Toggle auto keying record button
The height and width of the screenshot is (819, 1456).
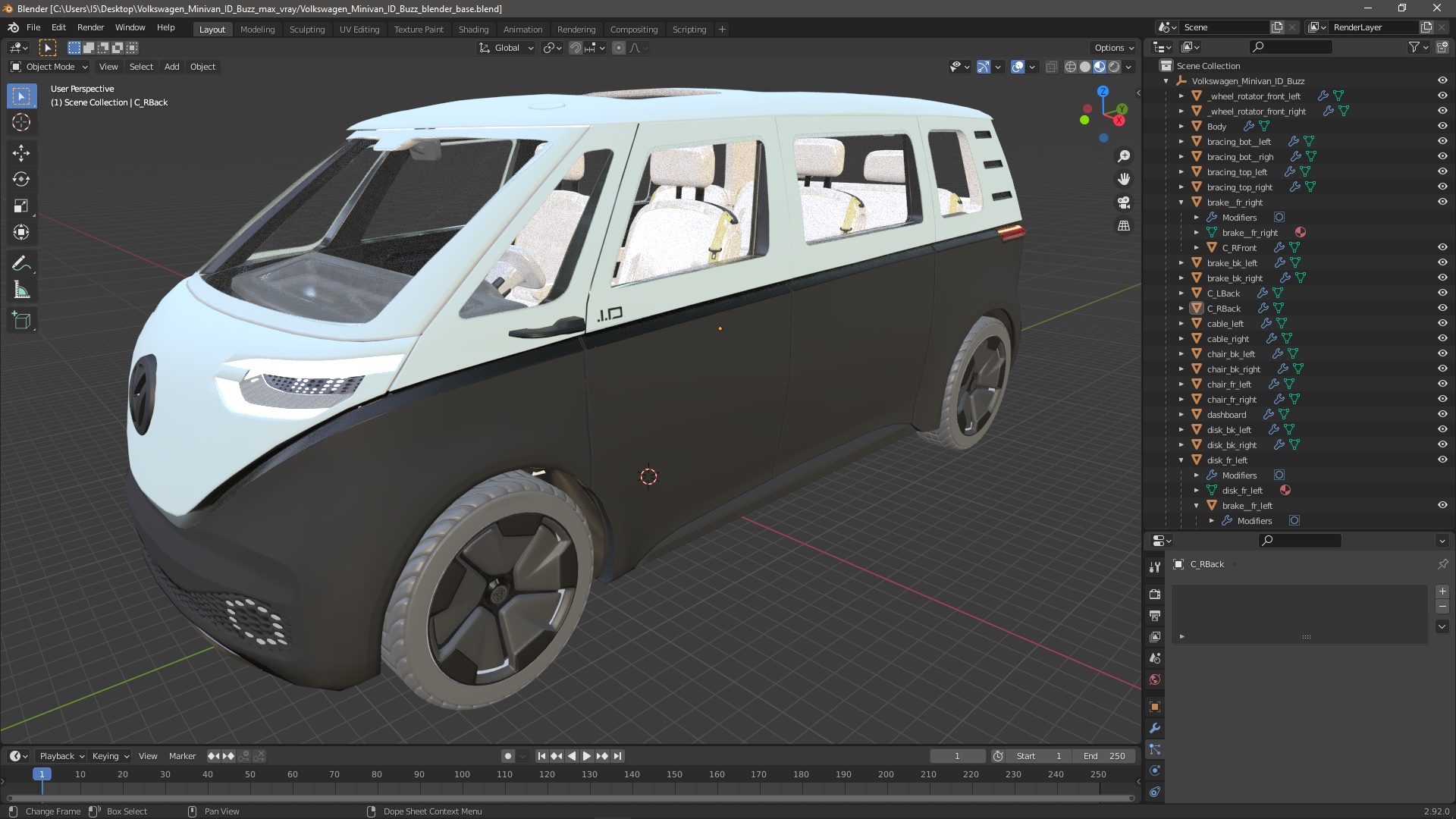(x=508, y=756)
